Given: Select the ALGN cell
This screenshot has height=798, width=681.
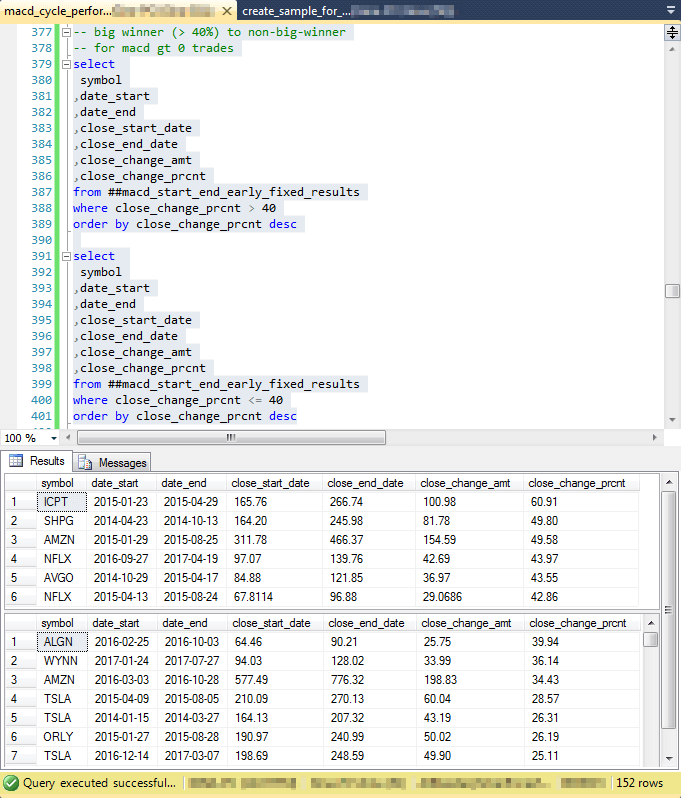Looking at the screenshot, I should pos(62,642).
